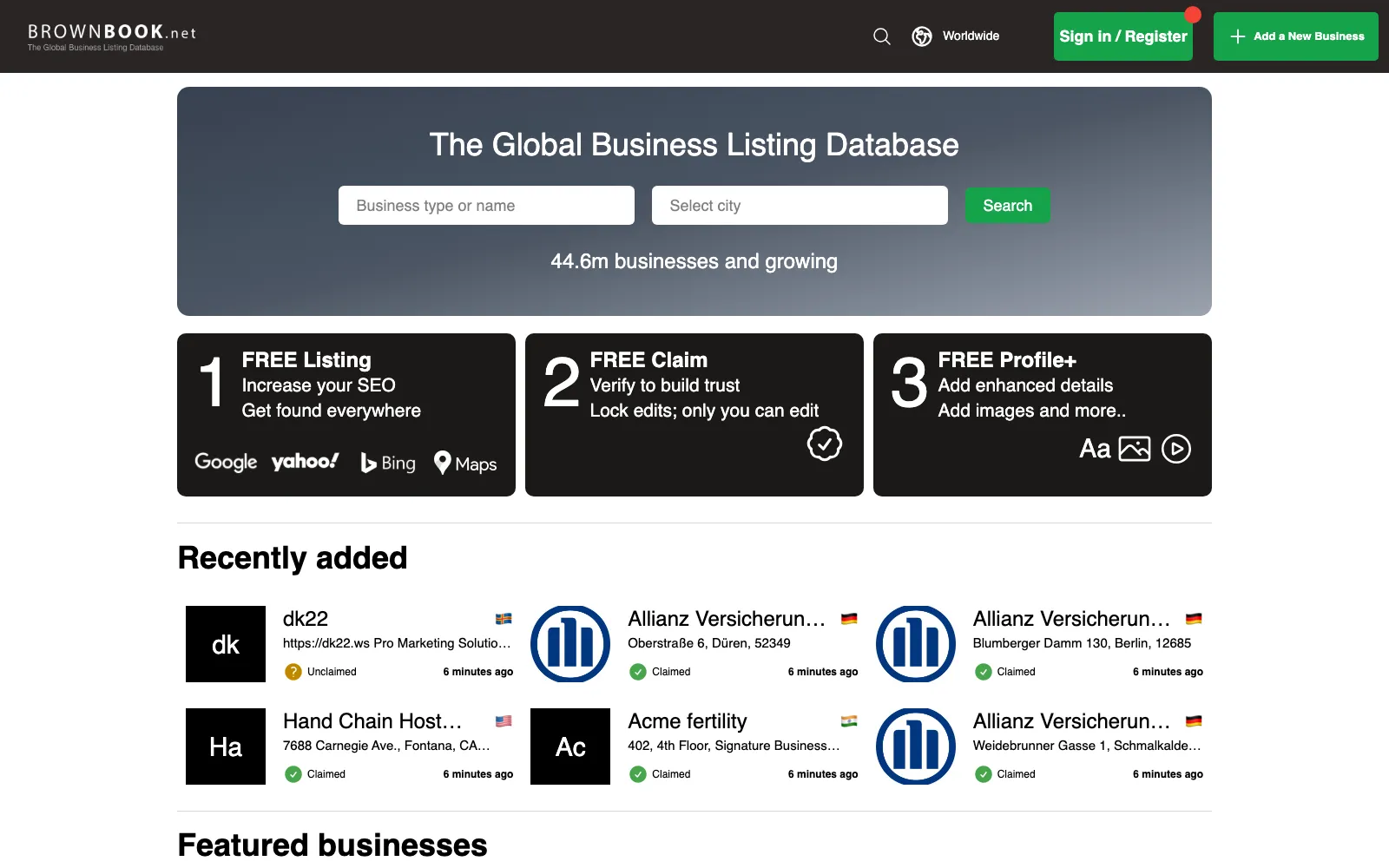Open Allianz listing at Weidebrunner Gasse 1
1389x868 pixels.
click(1072, 721)
